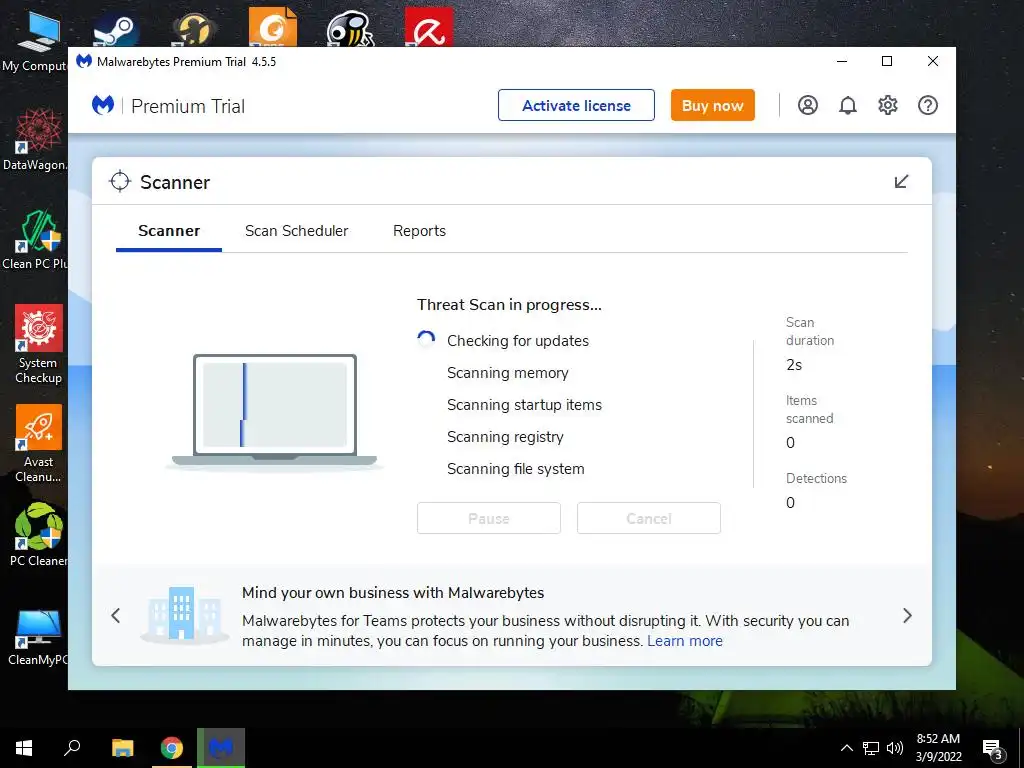The image size is (1024, 768).
Task: Click the Scanner crosshair icon
Action: [x=120, y=182]
